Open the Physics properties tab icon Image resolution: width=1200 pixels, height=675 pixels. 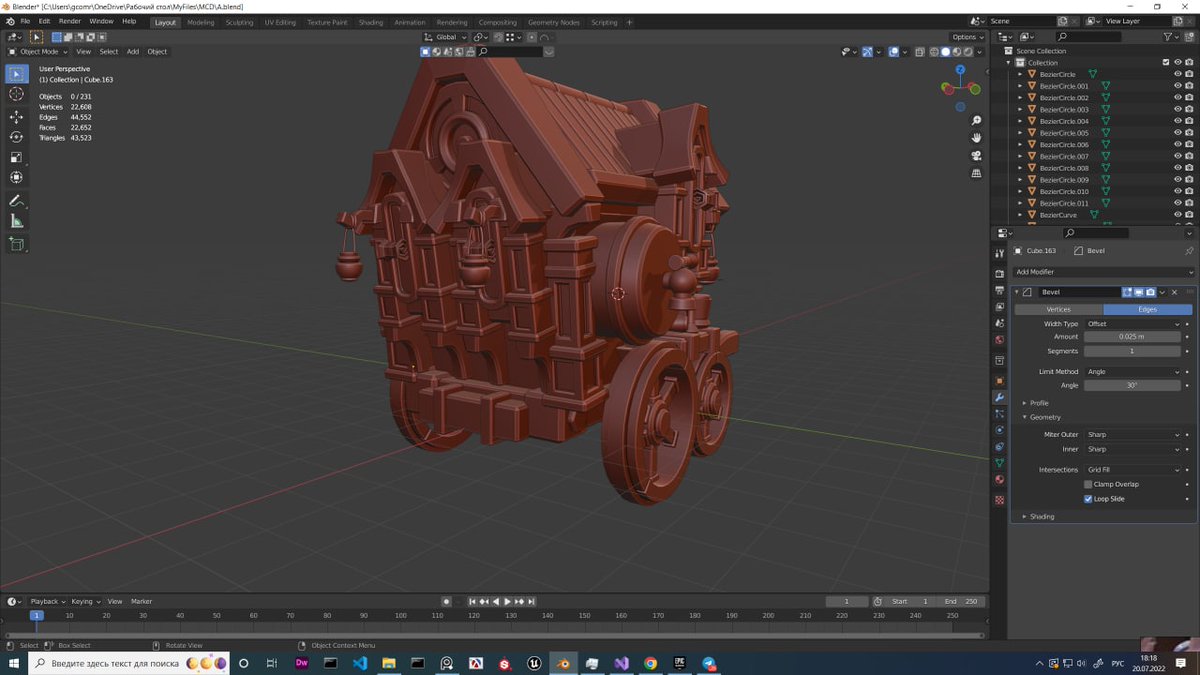pos(999,430)
